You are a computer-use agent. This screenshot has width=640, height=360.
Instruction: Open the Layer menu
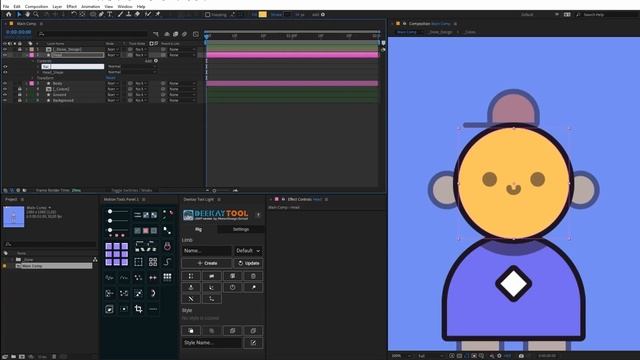click(57, 7)
